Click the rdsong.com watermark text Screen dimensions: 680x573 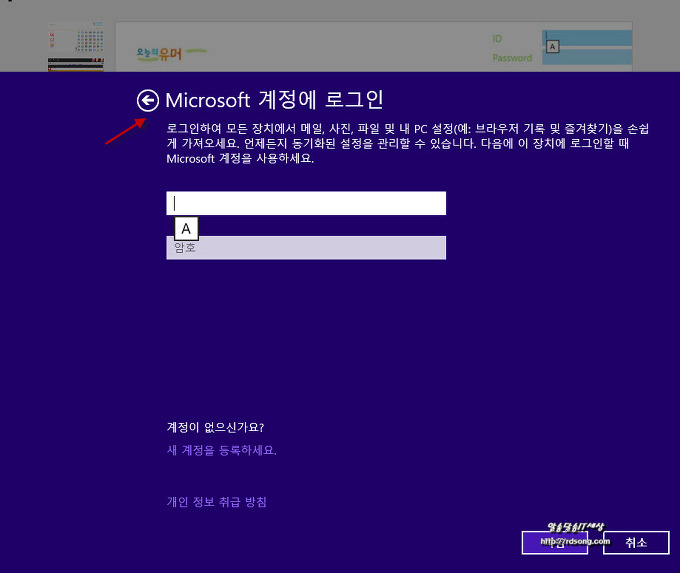click(575, 541)
